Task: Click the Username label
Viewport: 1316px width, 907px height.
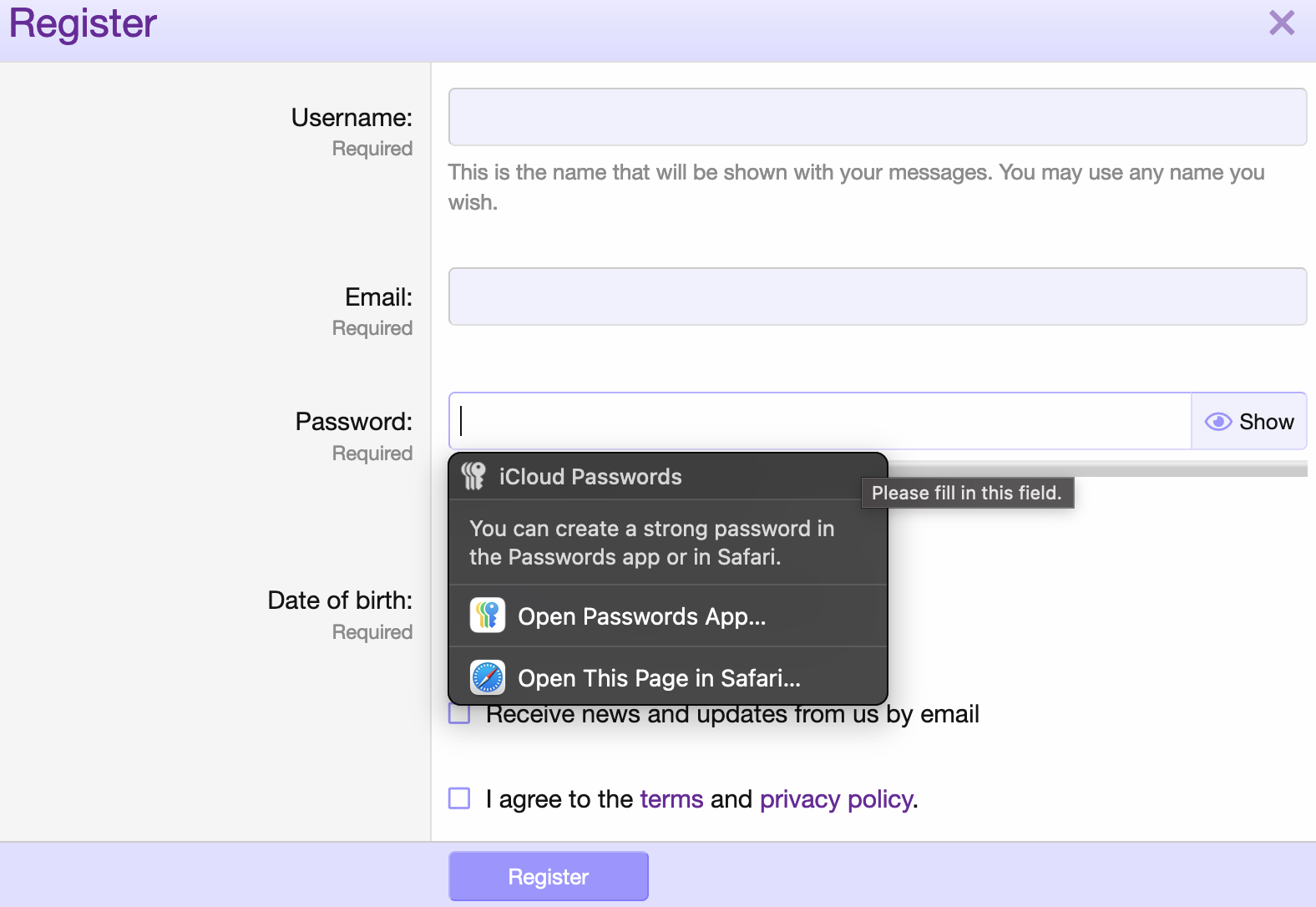Action: click(x=352, y=118)
